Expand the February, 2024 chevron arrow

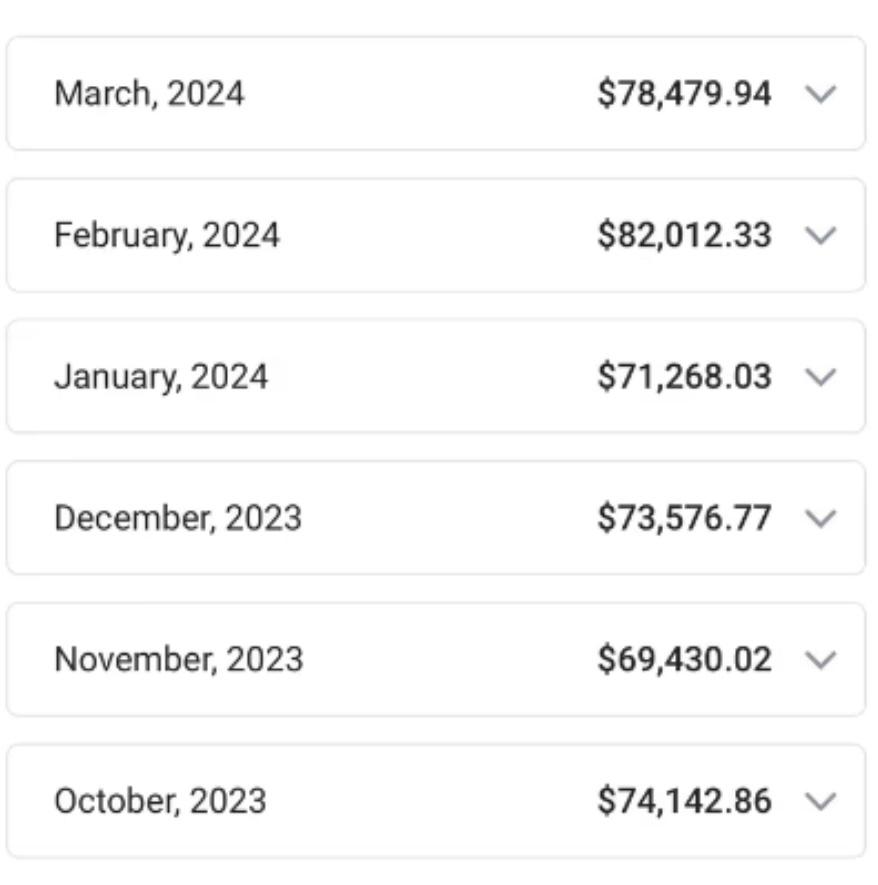point(820,236)
